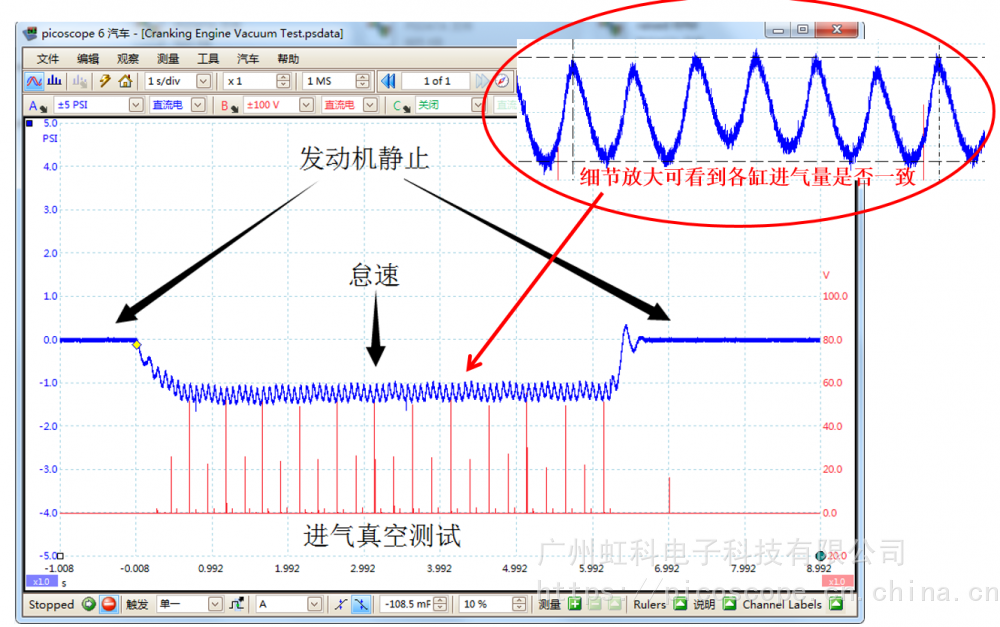Screen dimensions: 1000x627
Task: Click the 测量 label in bottom bar
Action: (x=550, y=604)
